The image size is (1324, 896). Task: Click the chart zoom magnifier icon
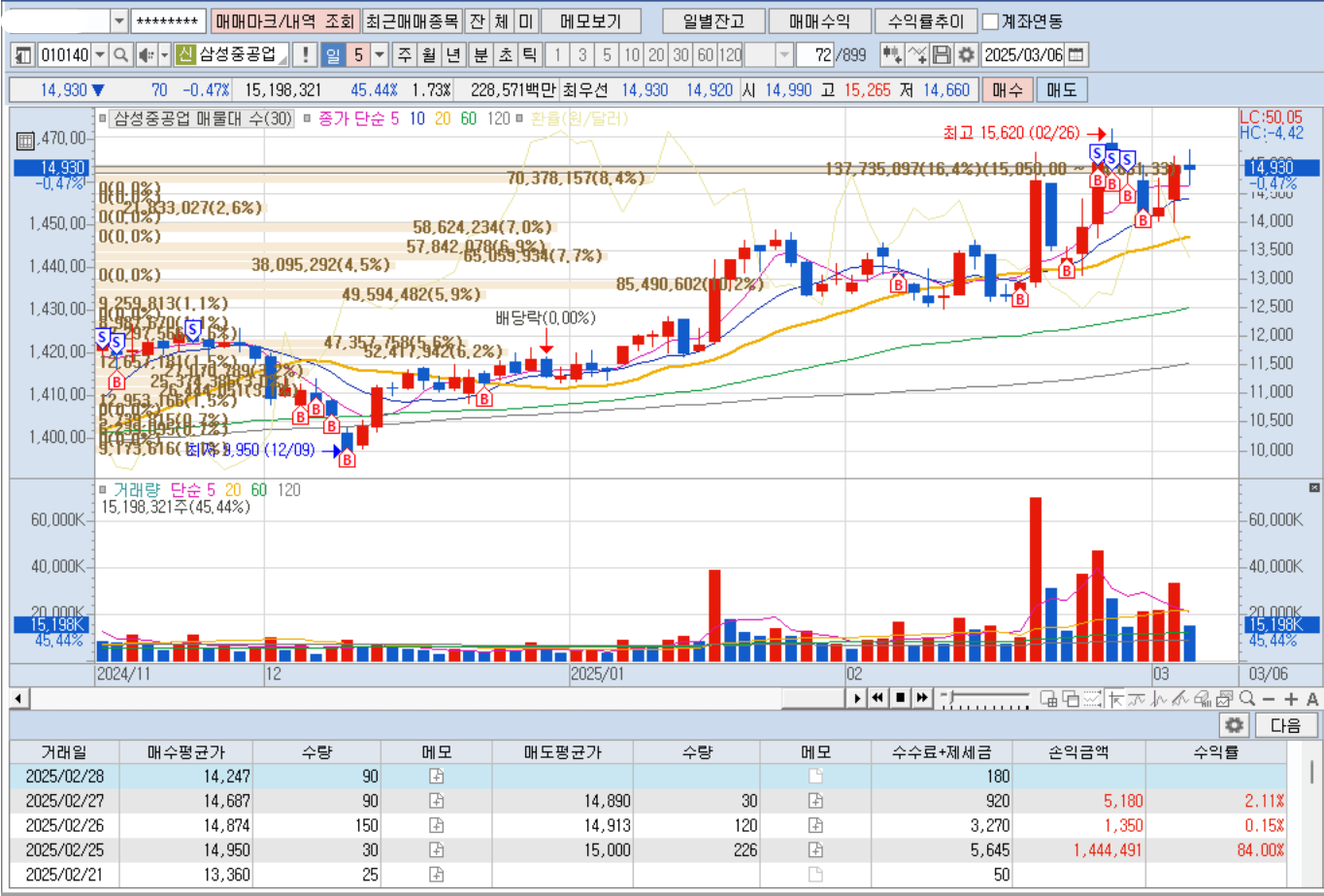tap(1247, 698)
